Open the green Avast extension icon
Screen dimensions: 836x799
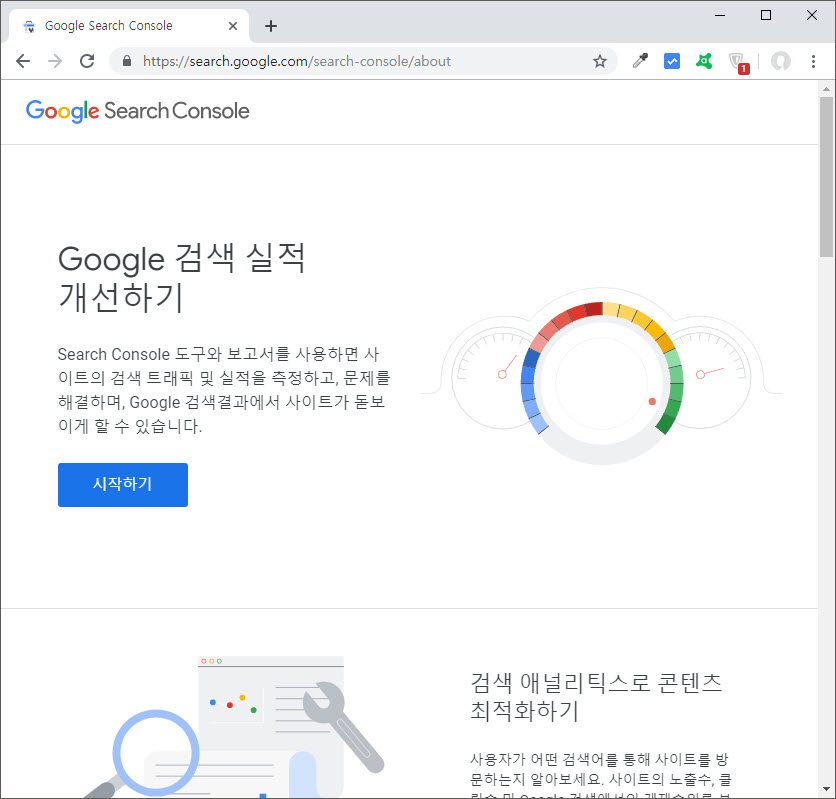[704, 61]
